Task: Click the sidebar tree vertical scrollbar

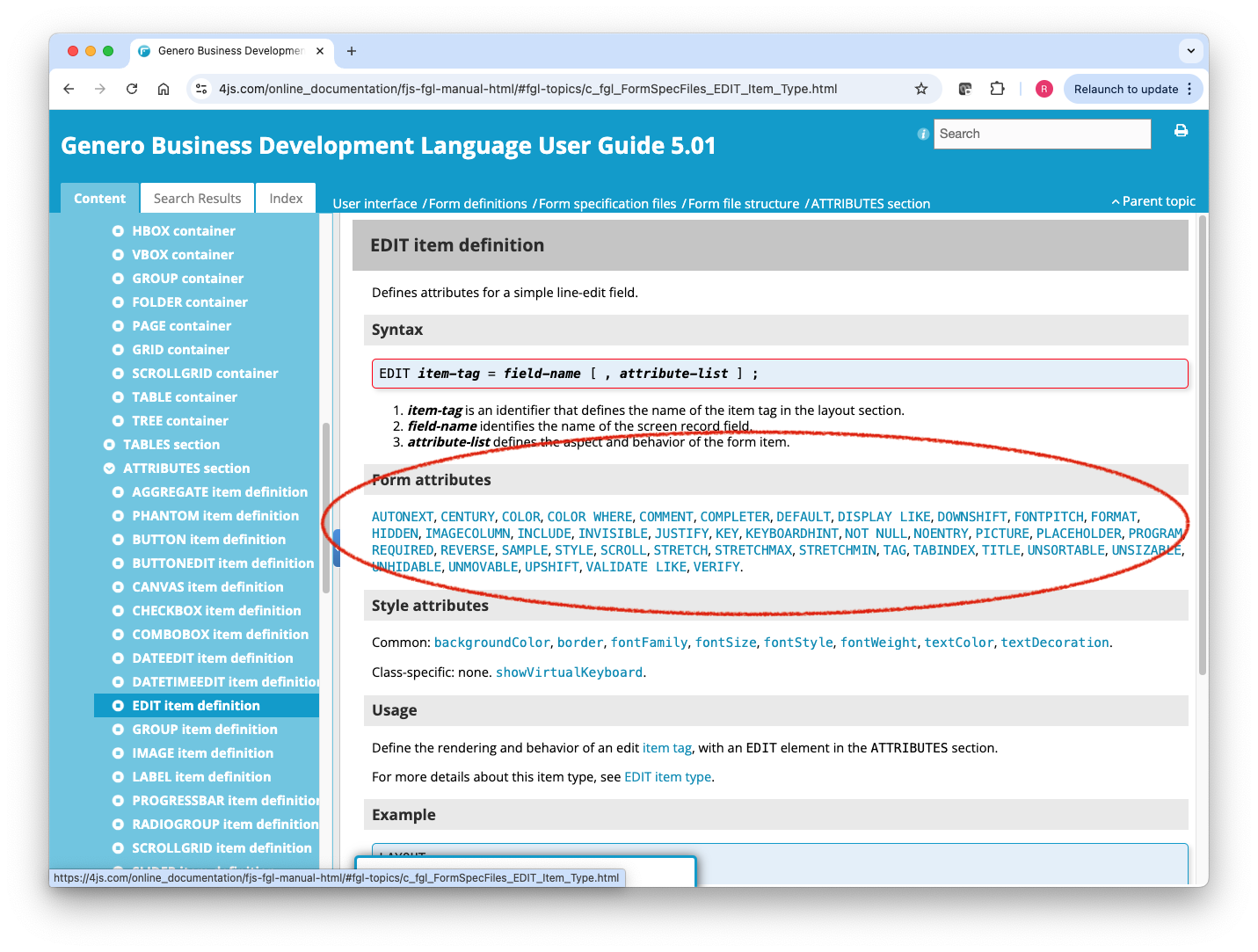Action: tap(326, 508)
